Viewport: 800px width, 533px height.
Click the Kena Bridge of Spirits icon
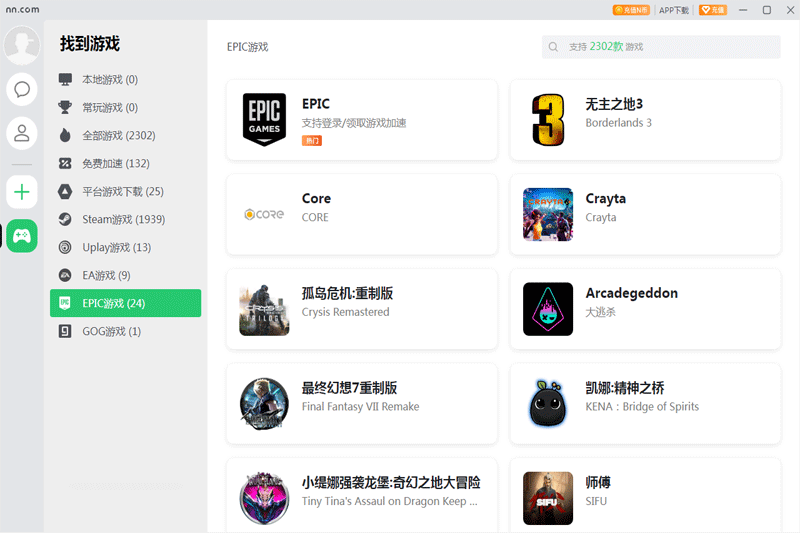tap(548, 403)
